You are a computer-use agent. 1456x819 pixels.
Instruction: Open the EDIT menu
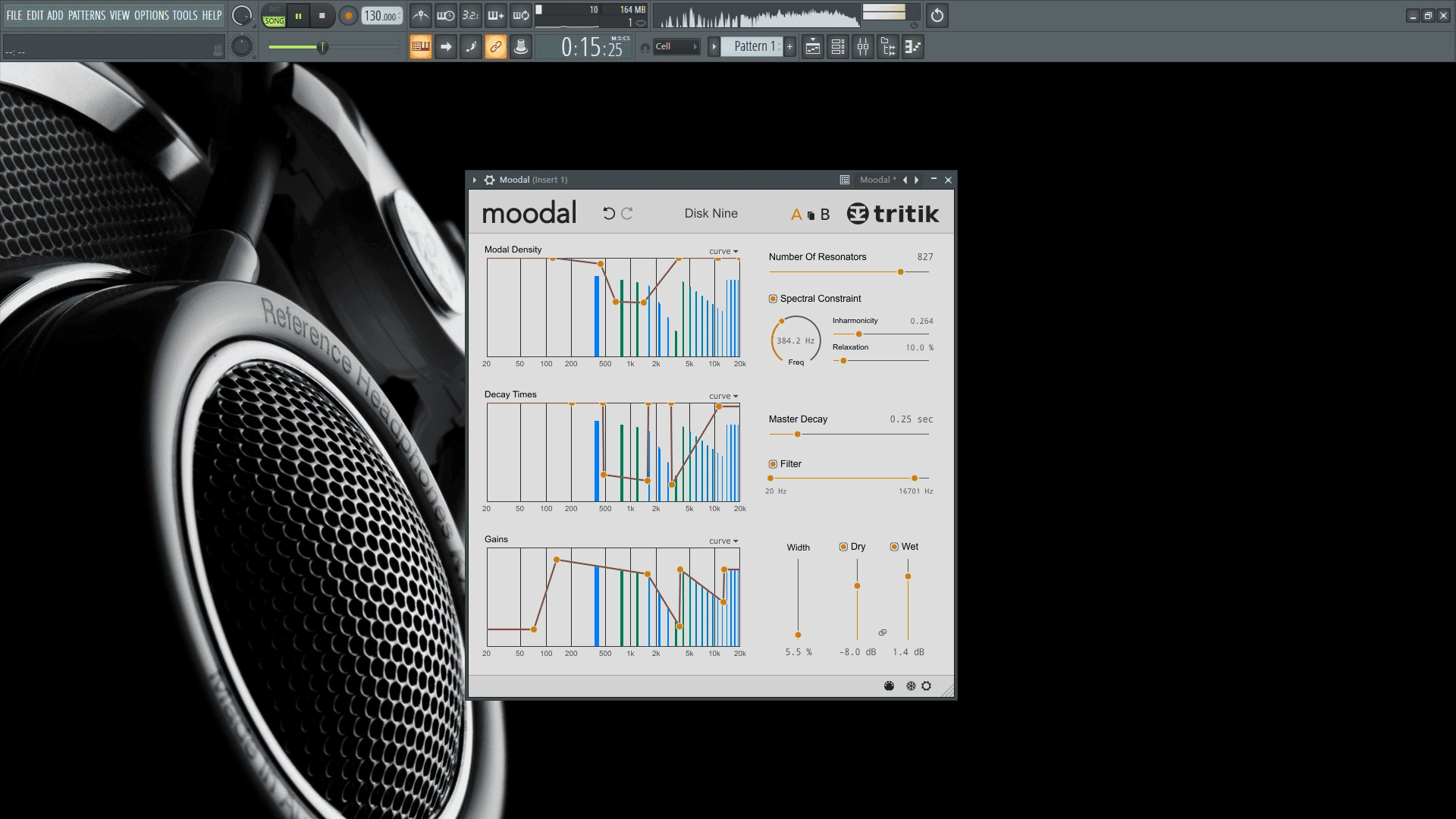pos(35,15)
